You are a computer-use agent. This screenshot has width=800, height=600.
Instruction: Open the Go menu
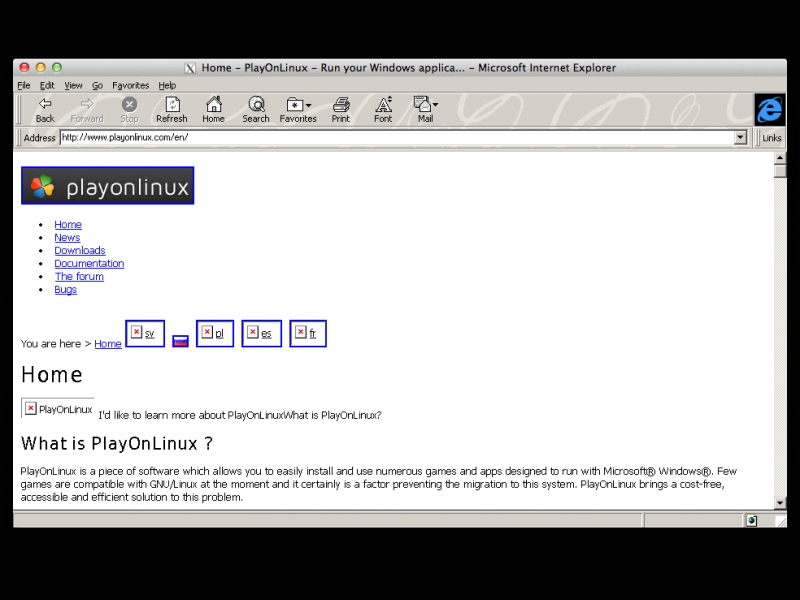click(x=97, y=85)
